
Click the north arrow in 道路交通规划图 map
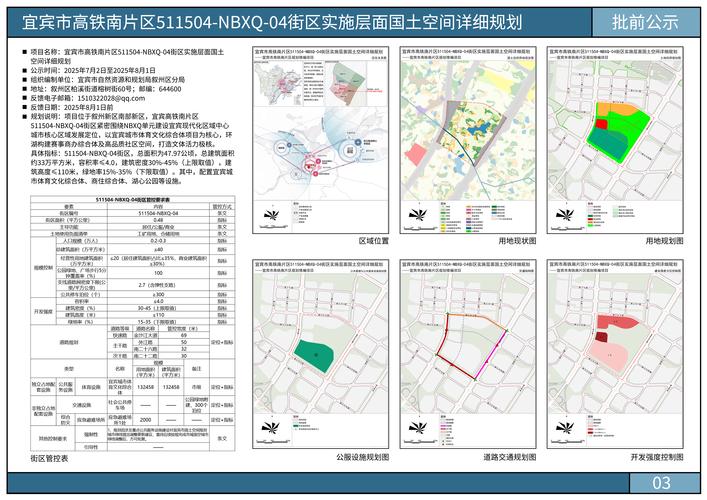pos(419,427)
